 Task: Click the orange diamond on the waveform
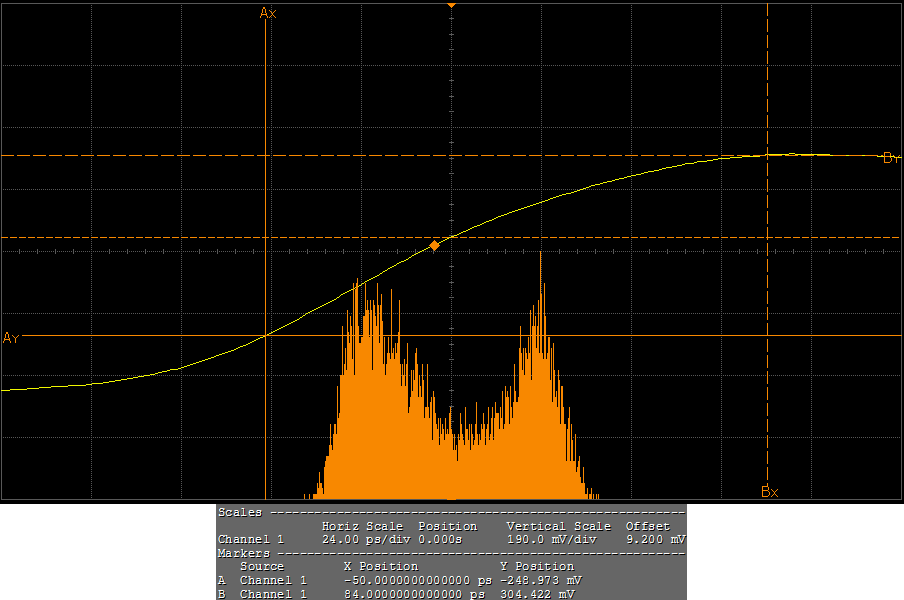[x=434, y=245]
